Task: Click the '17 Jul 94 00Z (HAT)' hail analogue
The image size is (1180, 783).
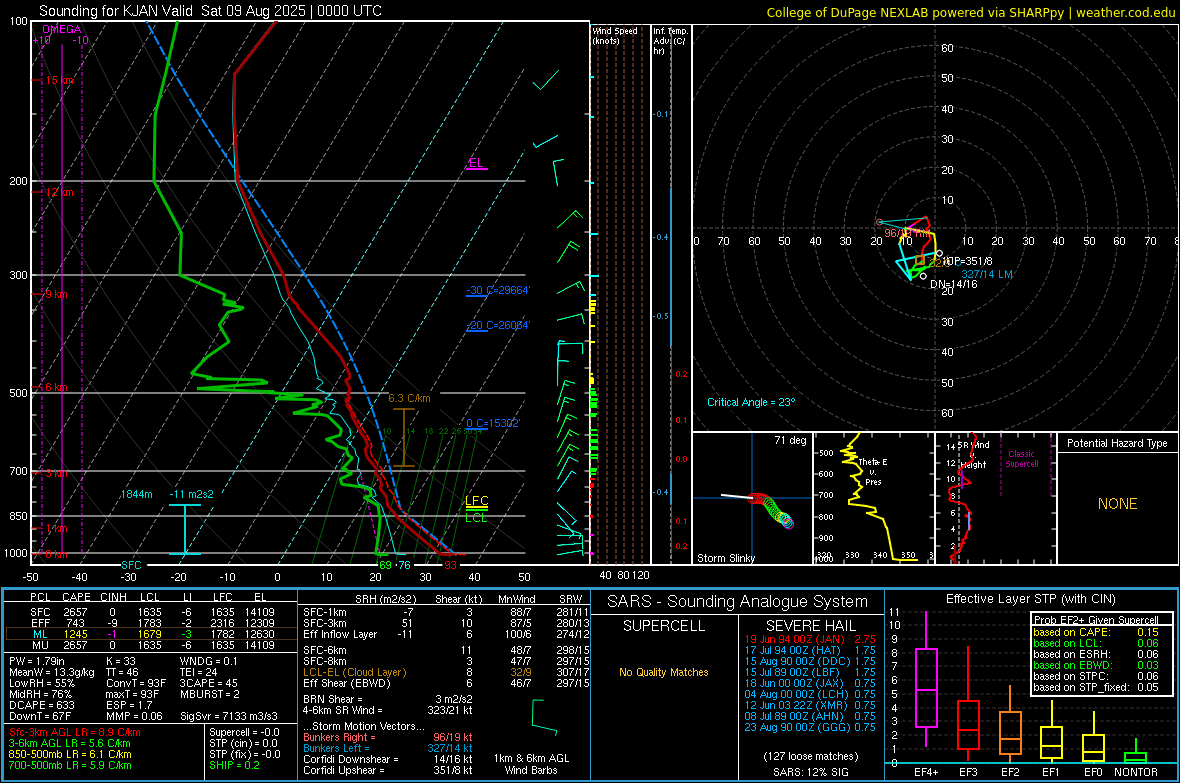Action: click(x=792, y=650)
